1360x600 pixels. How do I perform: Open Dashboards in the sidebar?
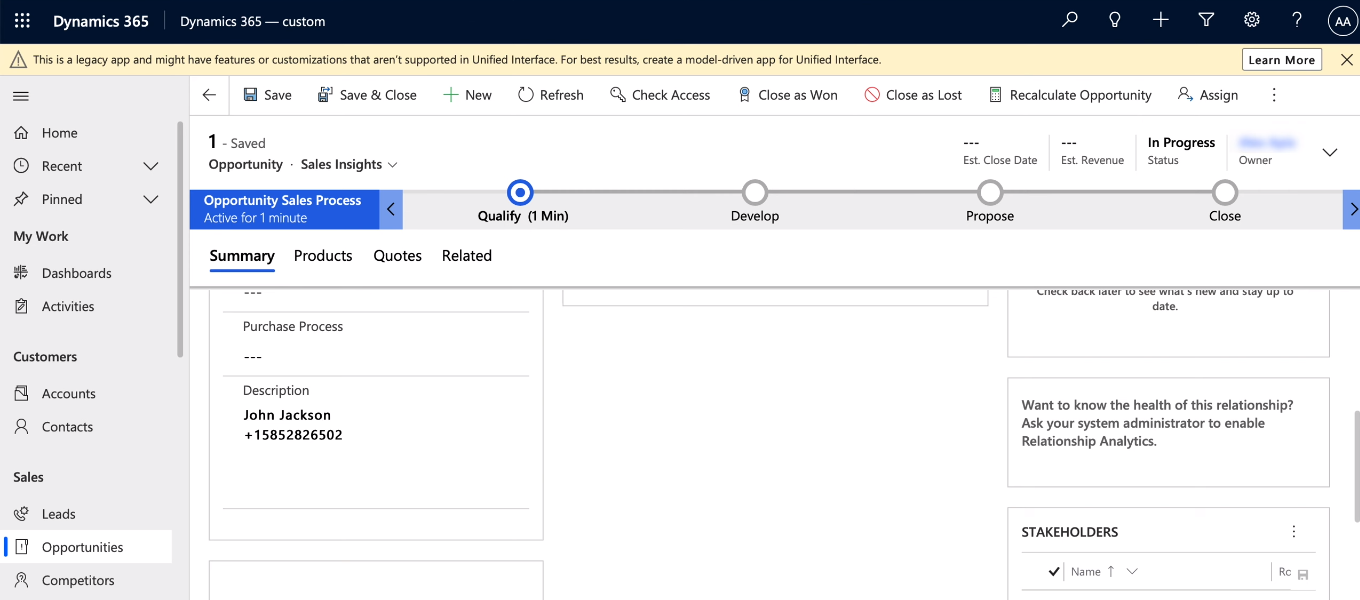pos(88,273)
